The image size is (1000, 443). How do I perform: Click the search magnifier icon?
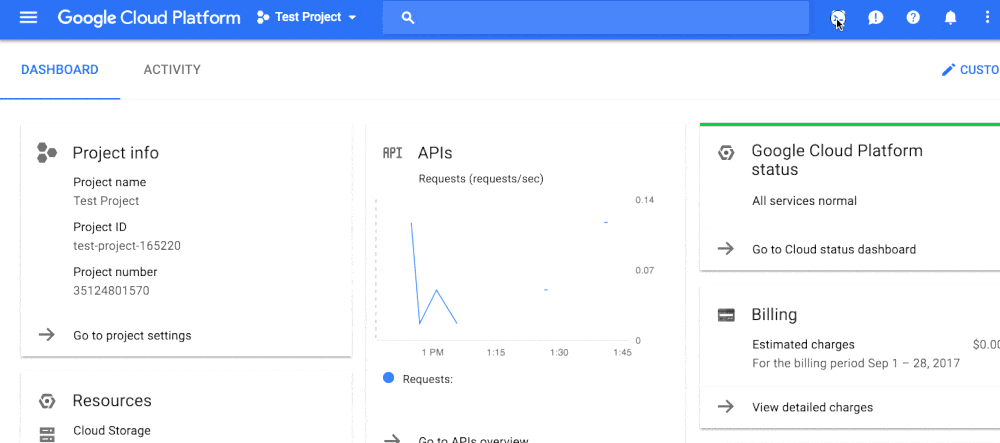[408, 18]
